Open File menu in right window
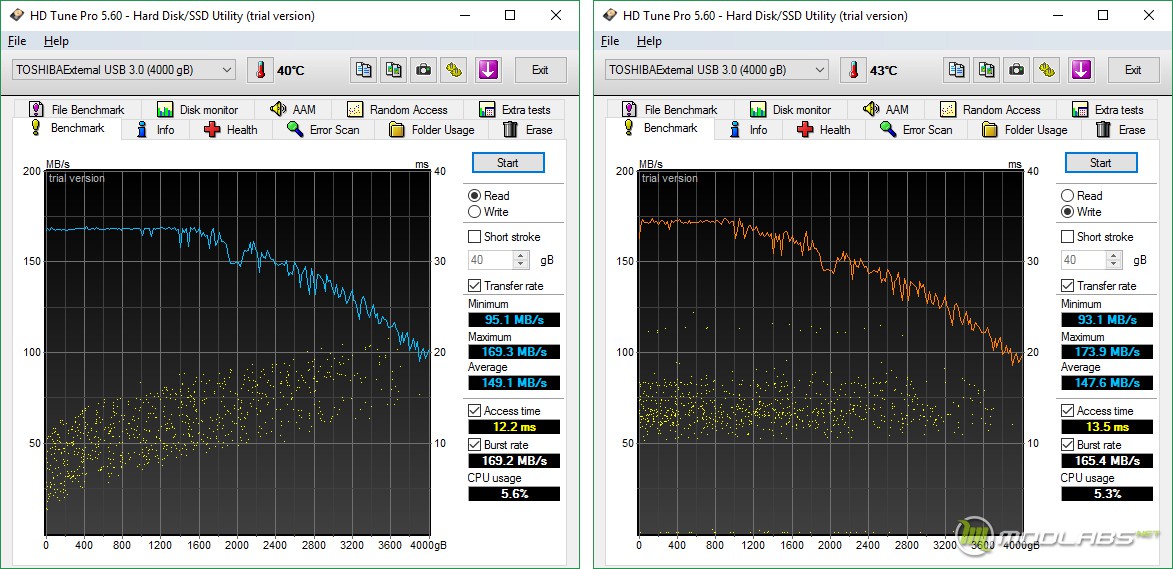The height and width of the screenshot is (569, 1173). [x=610, y=41]
